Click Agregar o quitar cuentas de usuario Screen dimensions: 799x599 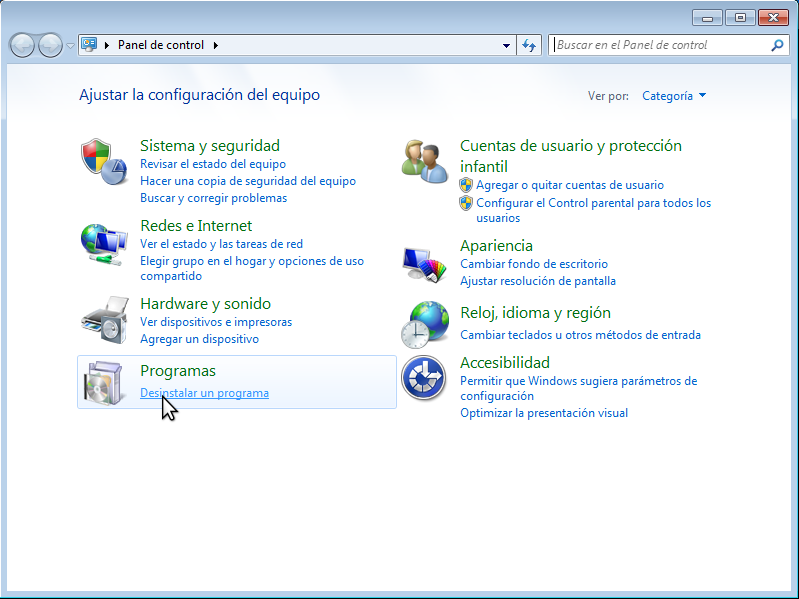point(570,185)
